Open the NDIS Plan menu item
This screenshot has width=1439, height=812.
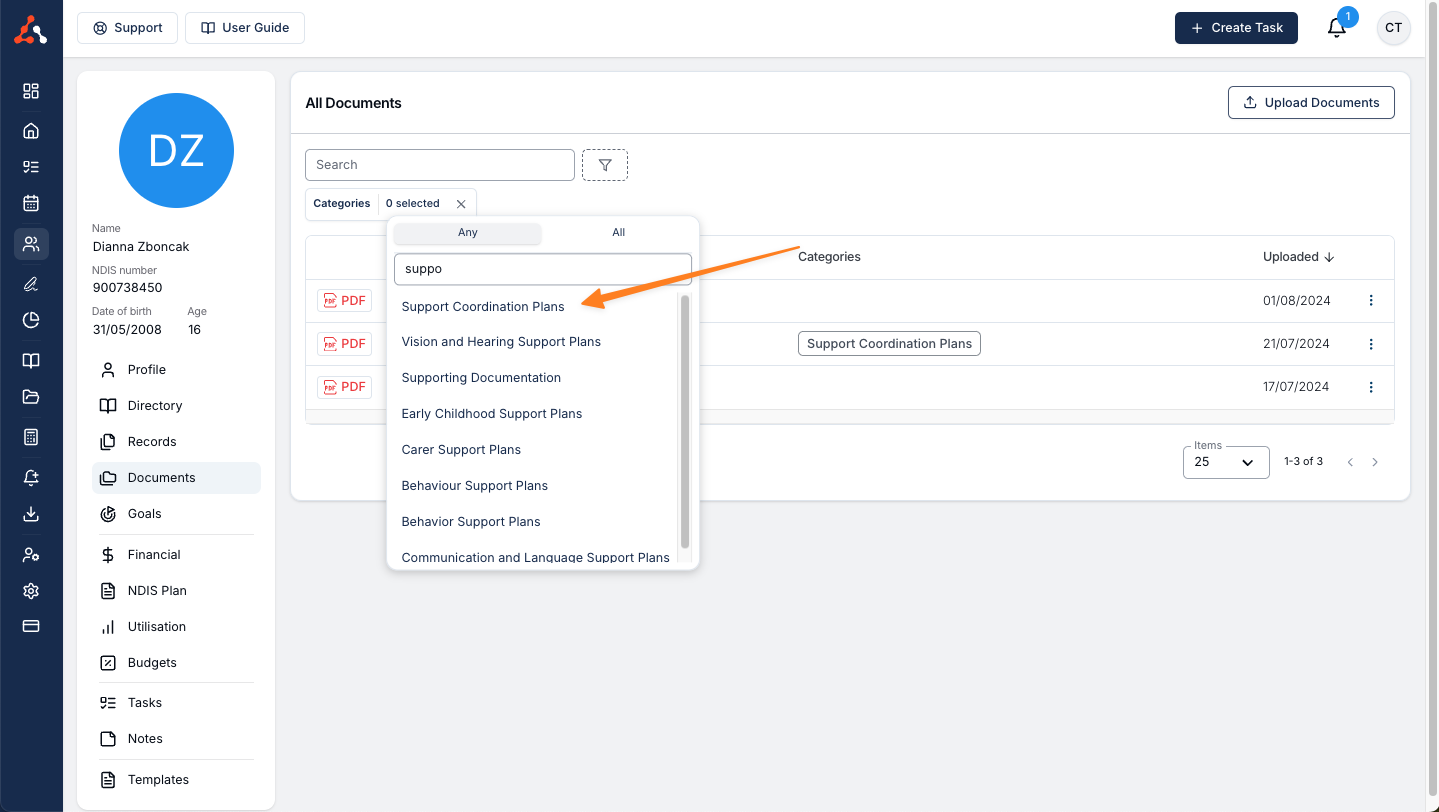[157, 591]
